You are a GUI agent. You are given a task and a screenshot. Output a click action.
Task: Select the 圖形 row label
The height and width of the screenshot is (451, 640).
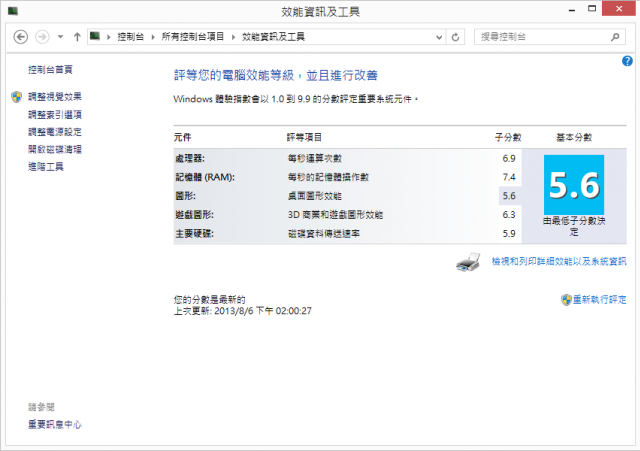coord(185,196)
